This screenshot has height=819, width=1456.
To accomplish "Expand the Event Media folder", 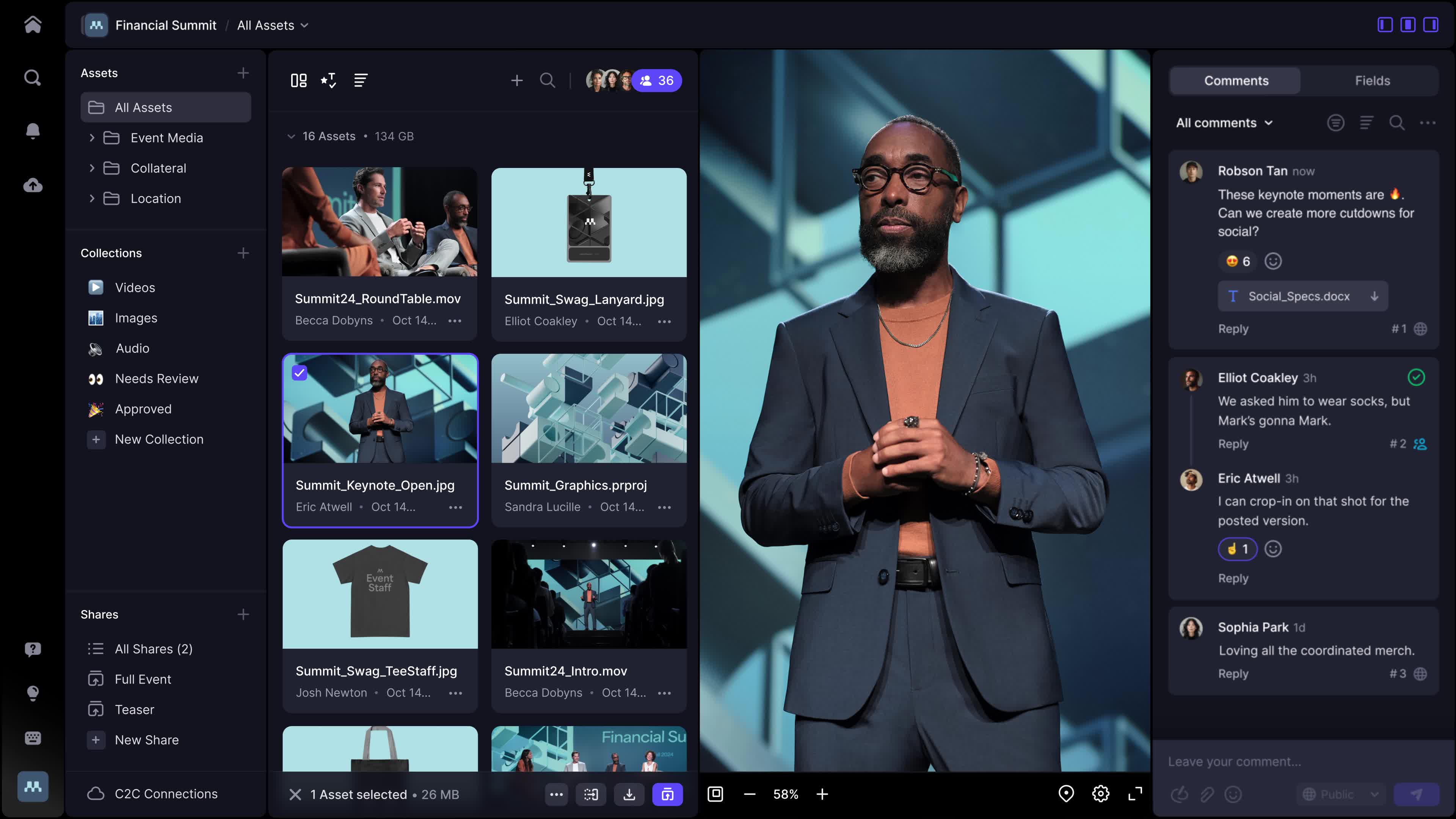I will click(91, 137).
